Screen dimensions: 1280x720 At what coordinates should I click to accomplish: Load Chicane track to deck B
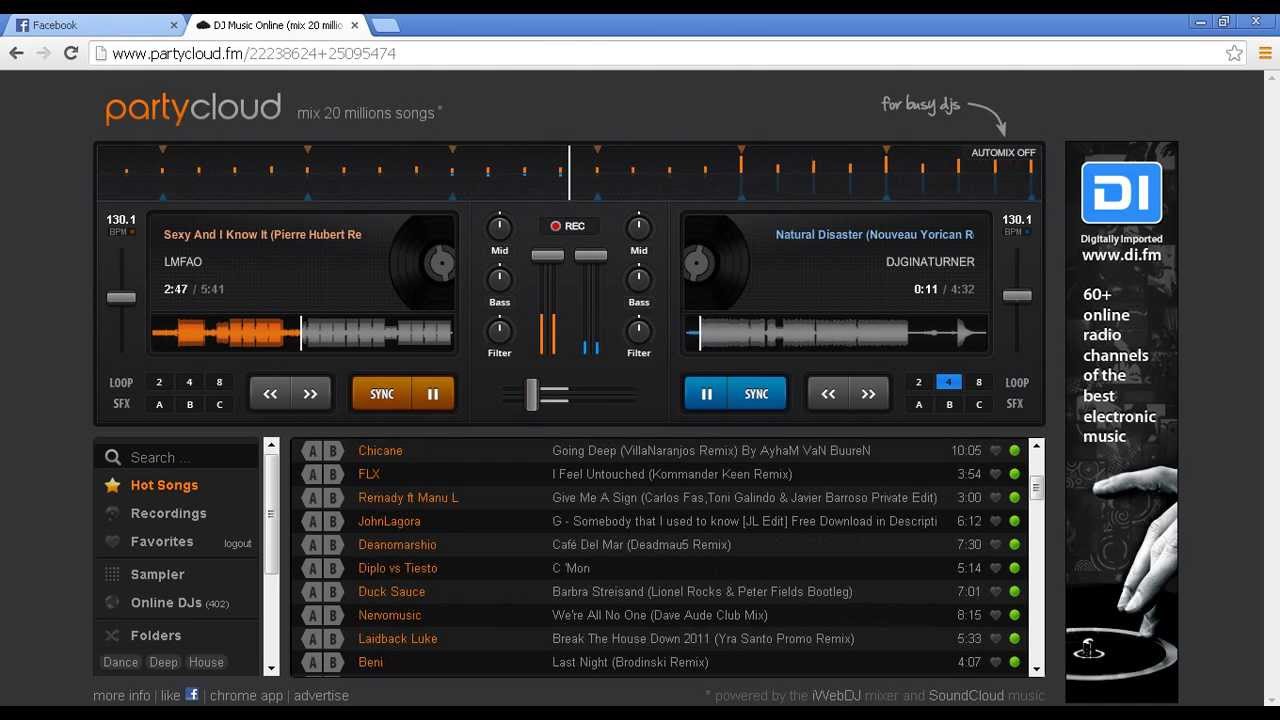333,451
